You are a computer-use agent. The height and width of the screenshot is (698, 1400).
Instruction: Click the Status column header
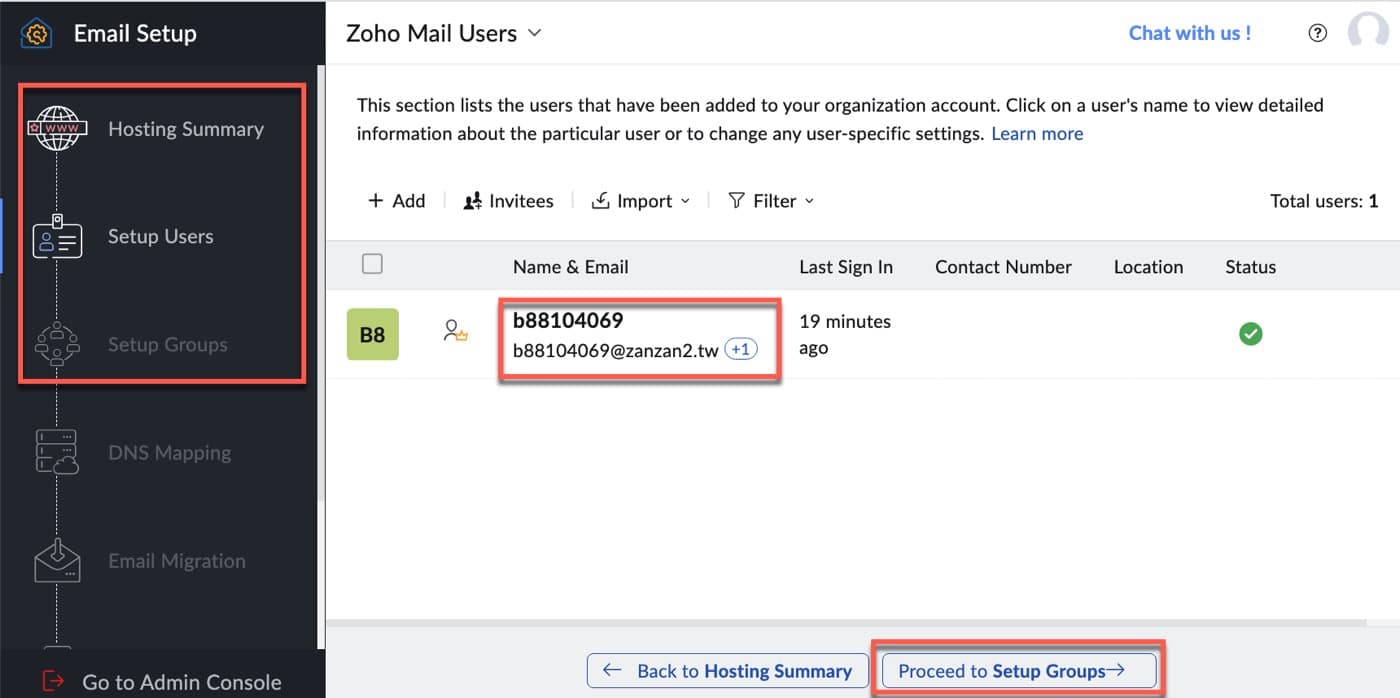point(1250,267)
